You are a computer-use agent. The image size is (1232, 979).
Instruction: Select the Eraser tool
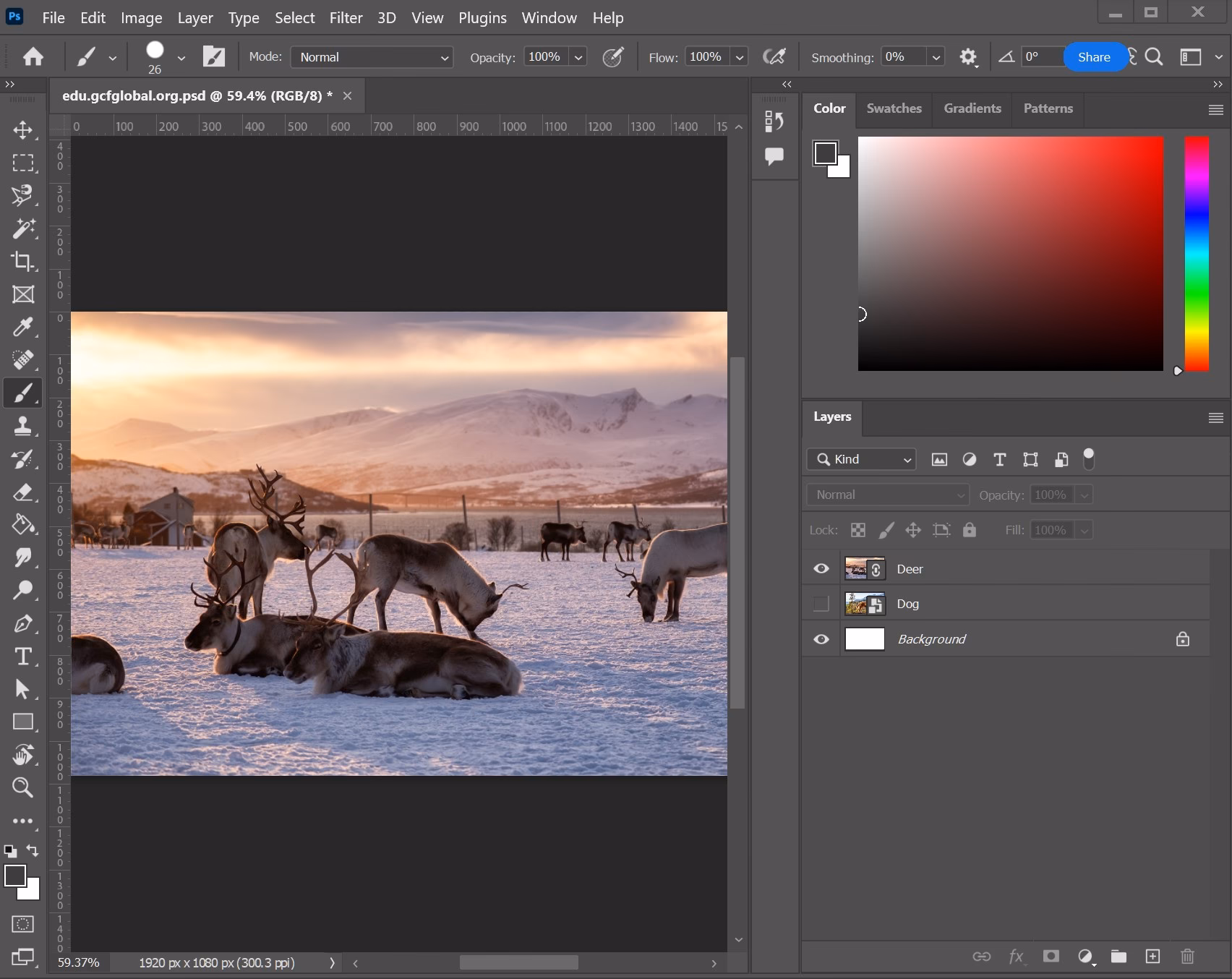23,492
